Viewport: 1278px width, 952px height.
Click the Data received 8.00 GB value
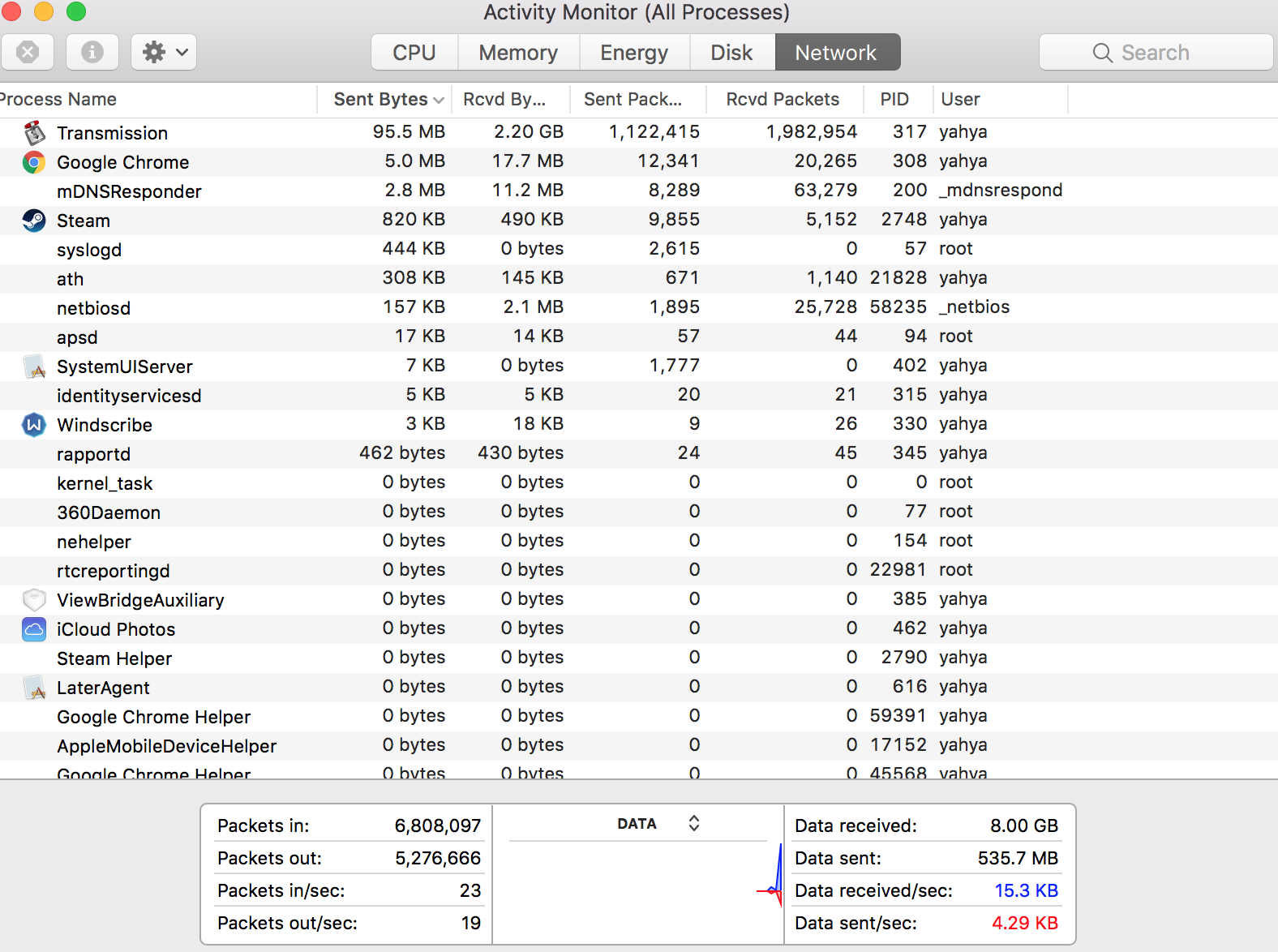click(x=1024, y=825)
